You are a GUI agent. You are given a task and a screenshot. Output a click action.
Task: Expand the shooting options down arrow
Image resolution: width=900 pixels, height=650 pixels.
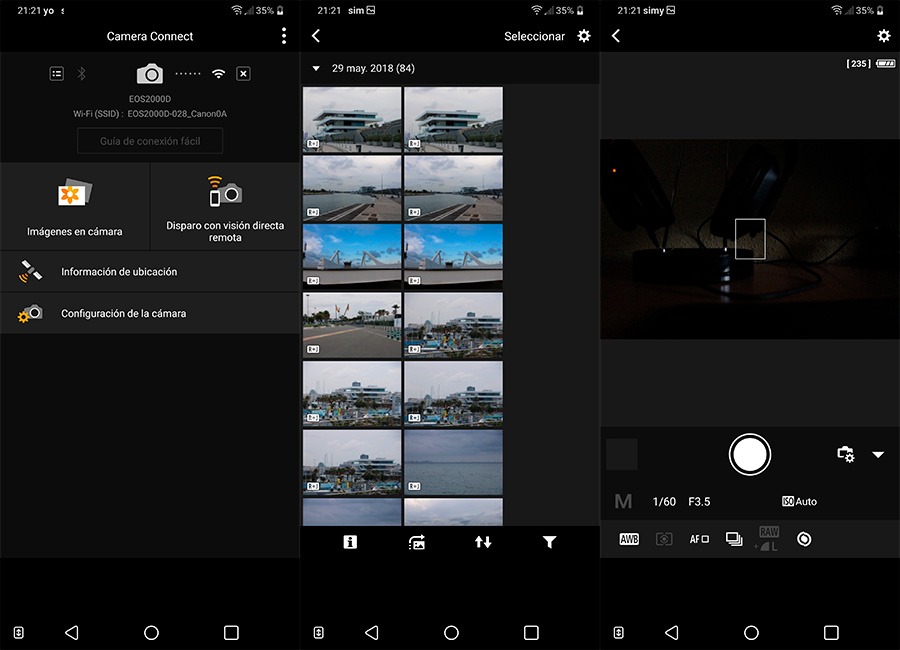click(878, 455)
